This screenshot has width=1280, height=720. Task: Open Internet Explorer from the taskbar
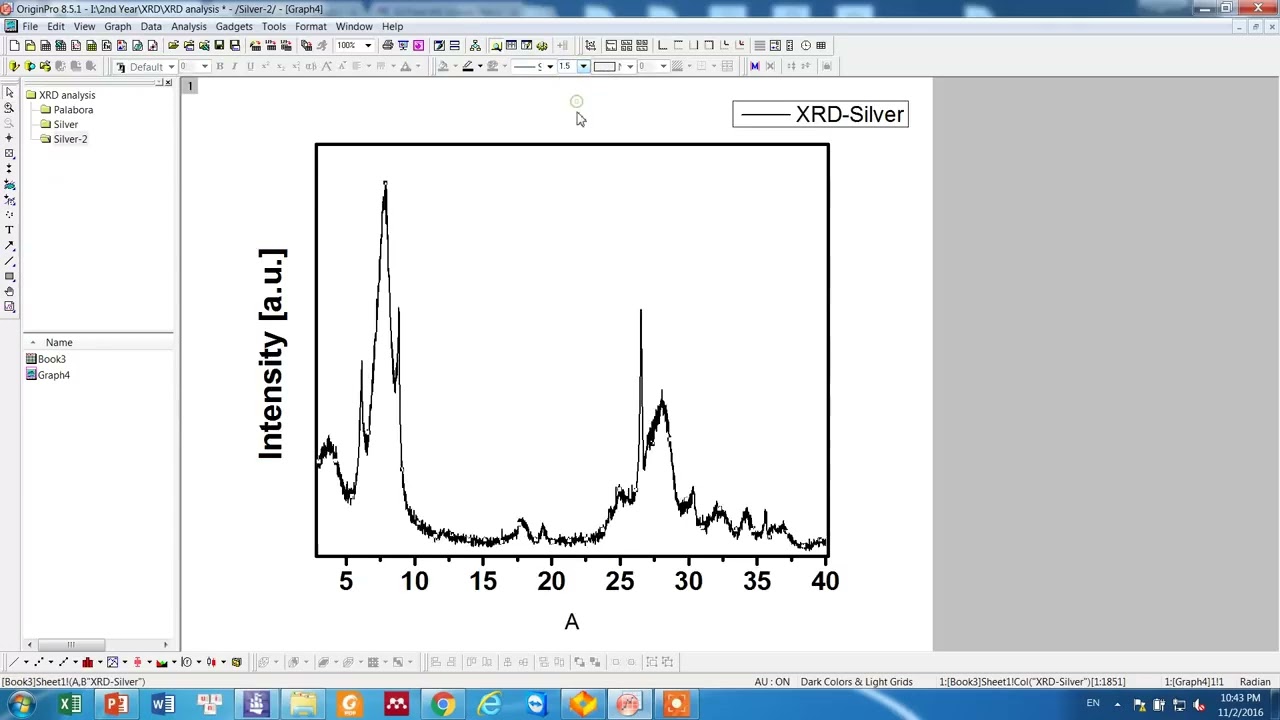[x=489, y=705]
